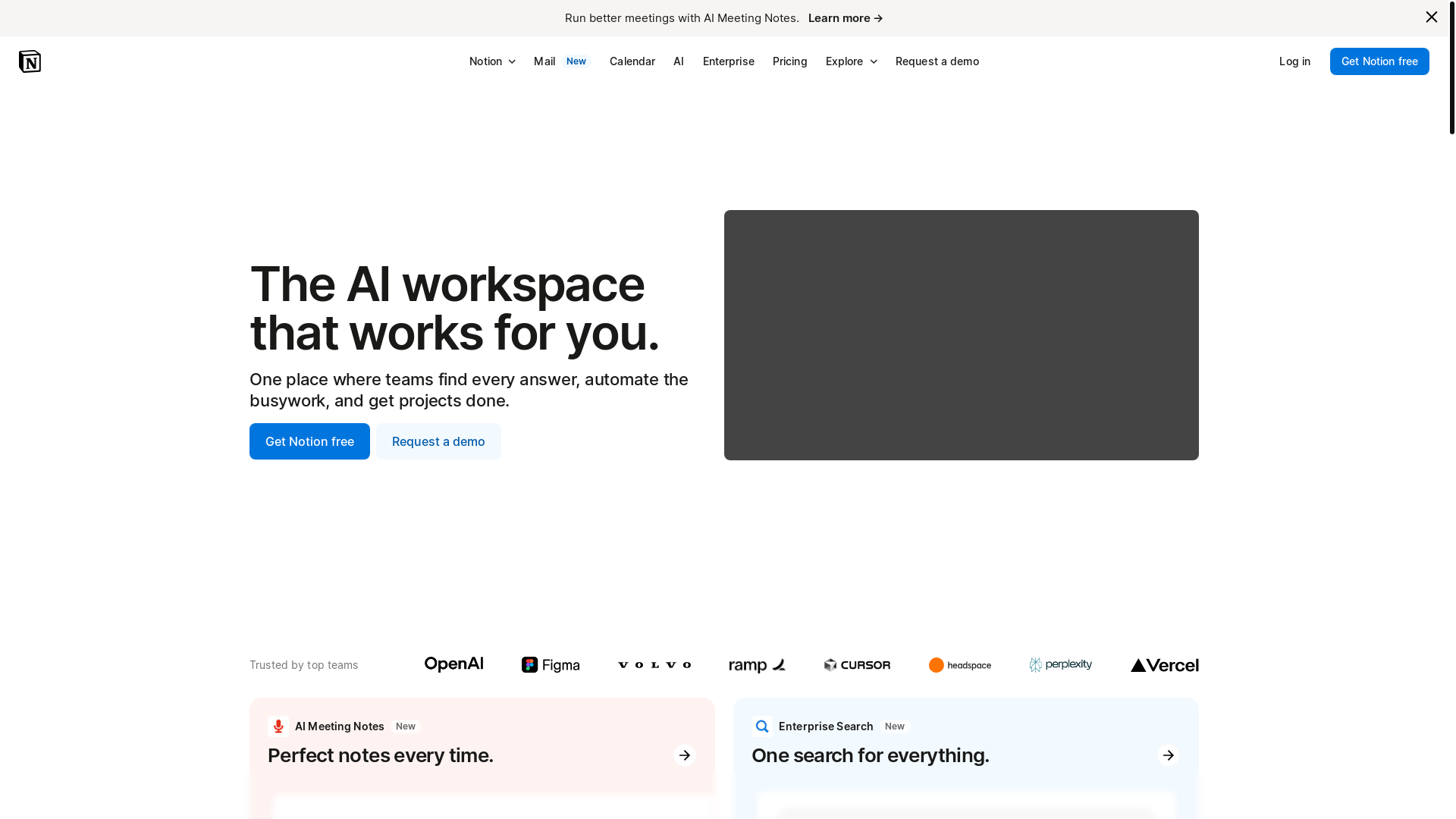
Task: Click Get Notion free in the header
Action: click(1379, 61)
